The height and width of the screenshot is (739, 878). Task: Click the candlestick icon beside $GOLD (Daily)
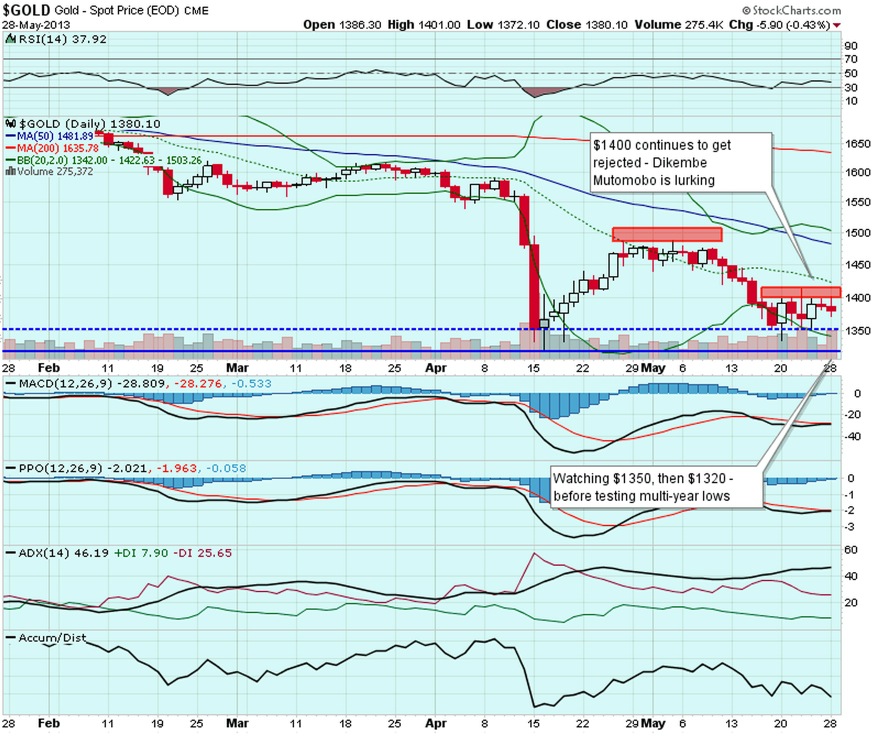pos(10,123)
